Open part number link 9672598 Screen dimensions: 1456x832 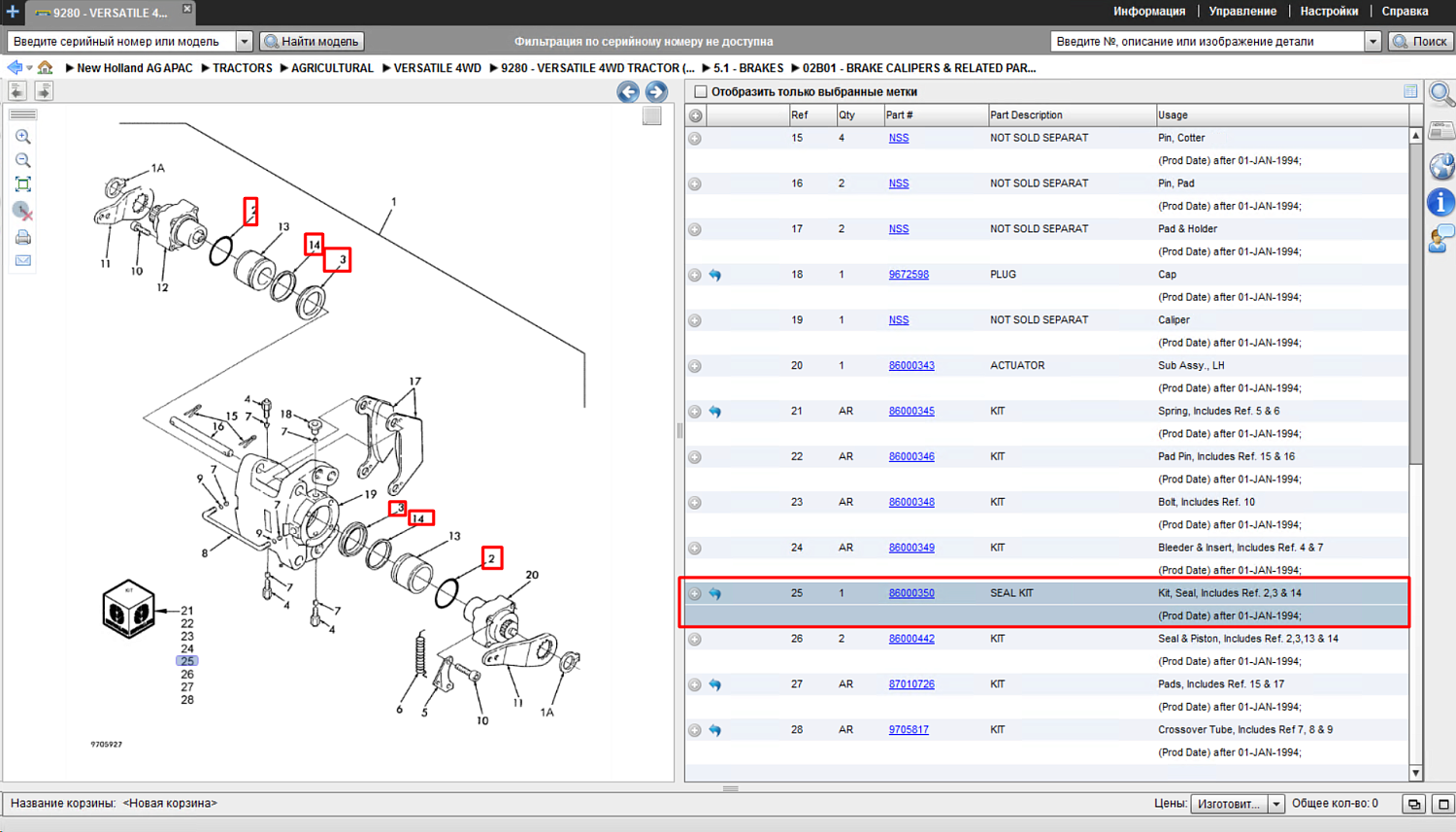(909, 275)
